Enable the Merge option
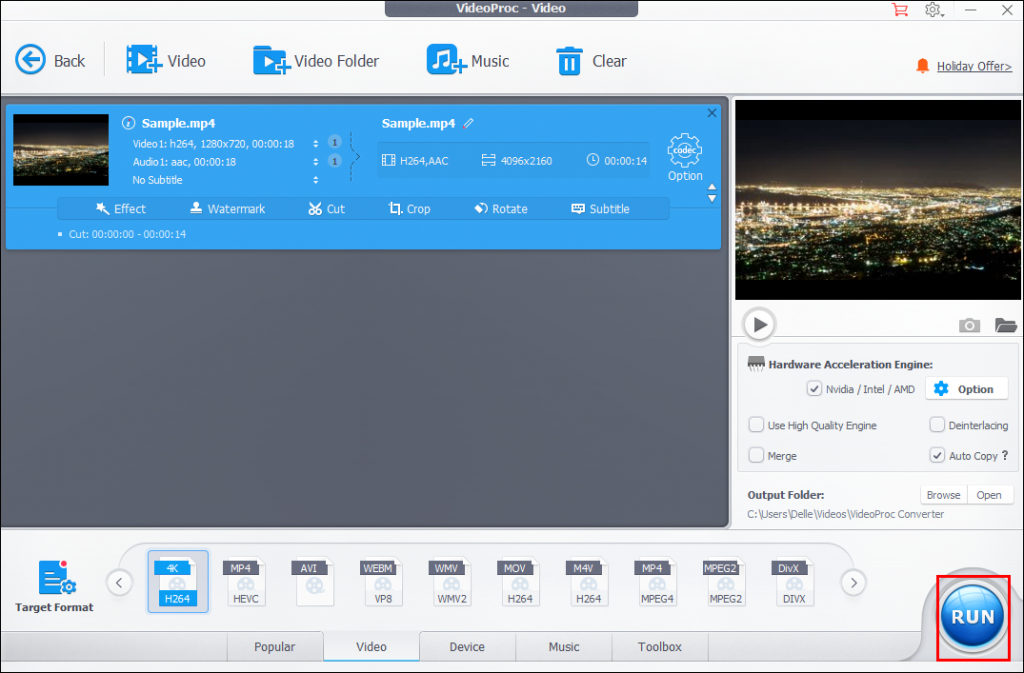The image size is (1024, 673). click(x=756, y=455)
